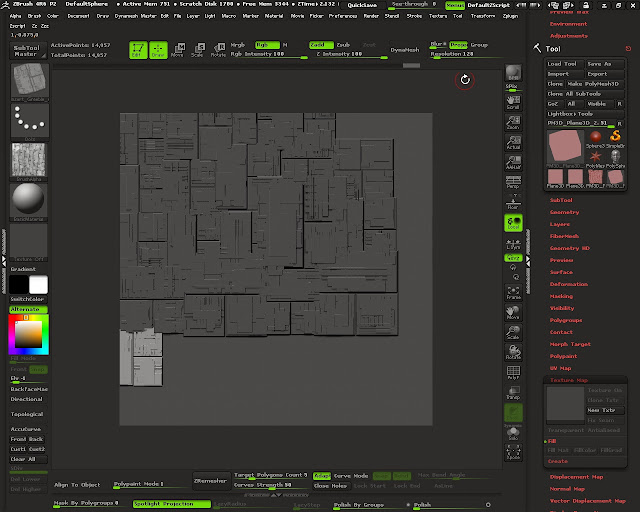Select the Sphere3D tool icon
Viewport: 640px width, 512px height.
596,139
